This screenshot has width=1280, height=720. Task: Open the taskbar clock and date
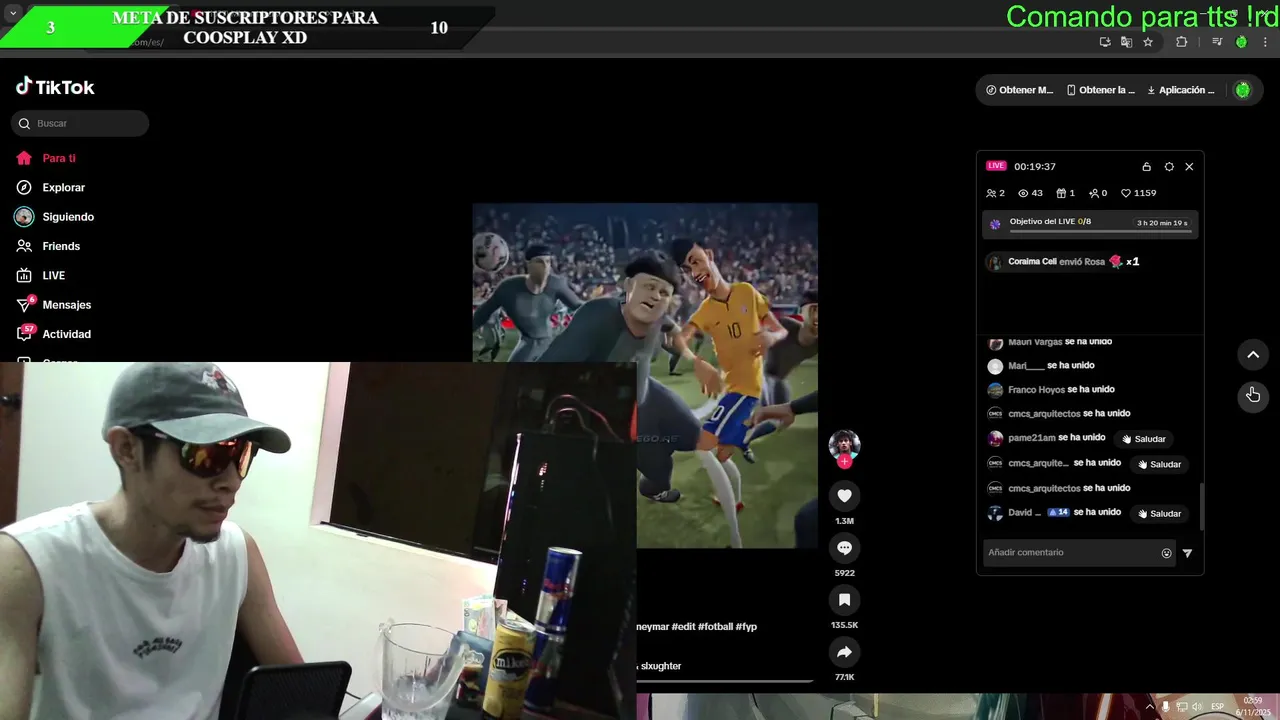pos(1252,707)
